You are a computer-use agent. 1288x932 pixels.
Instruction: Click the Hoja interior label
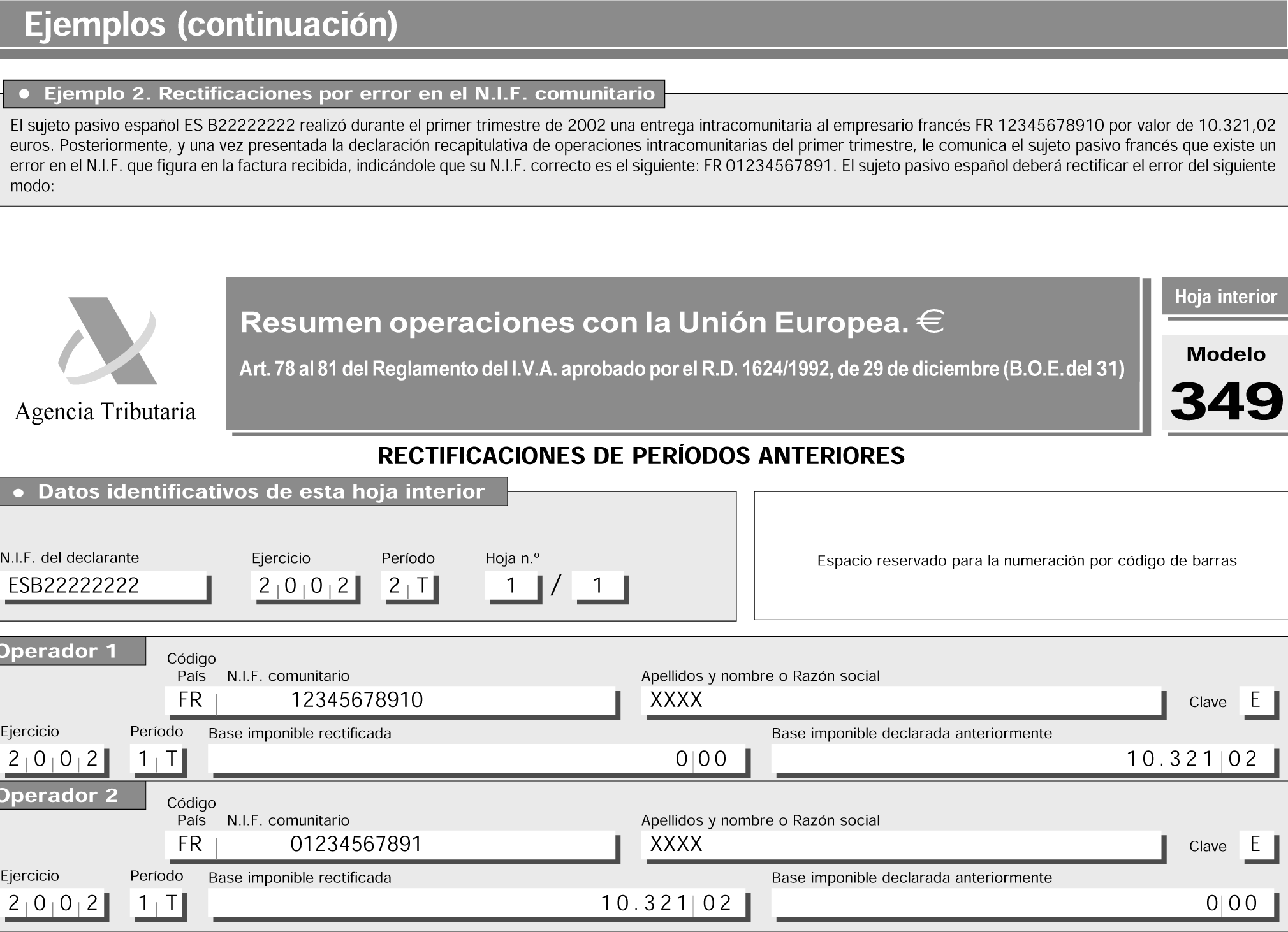coord(1225,296)
